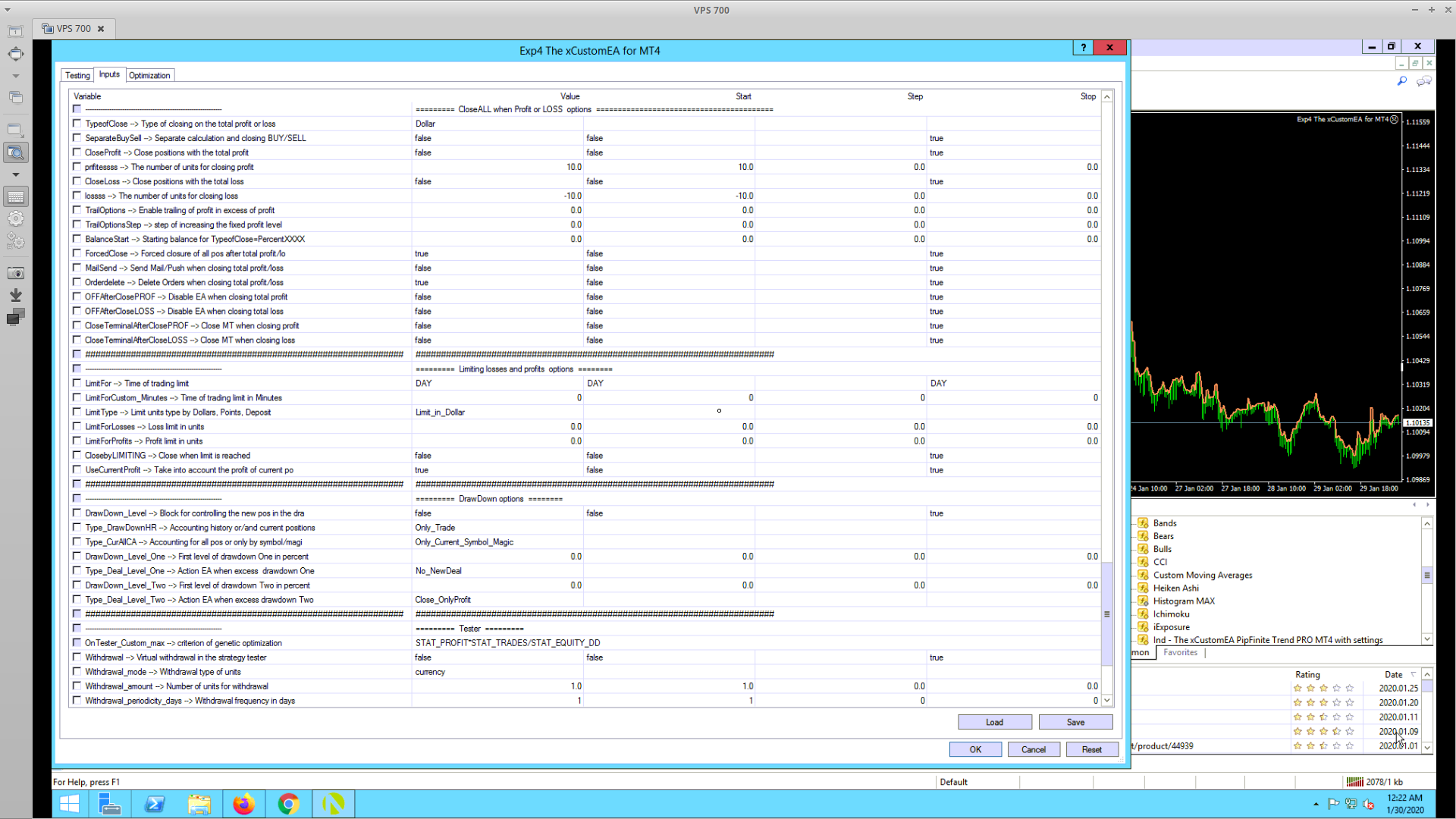
Task: Tick the LimitFor optimization checkbox
Action: pyautogui.click(x=77, y=383)
